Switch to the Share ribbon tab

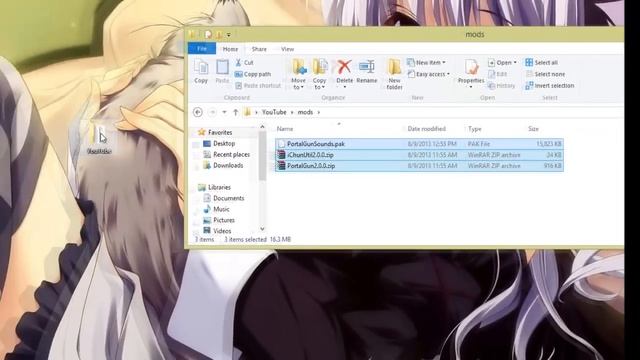click(x=259, y=49)
